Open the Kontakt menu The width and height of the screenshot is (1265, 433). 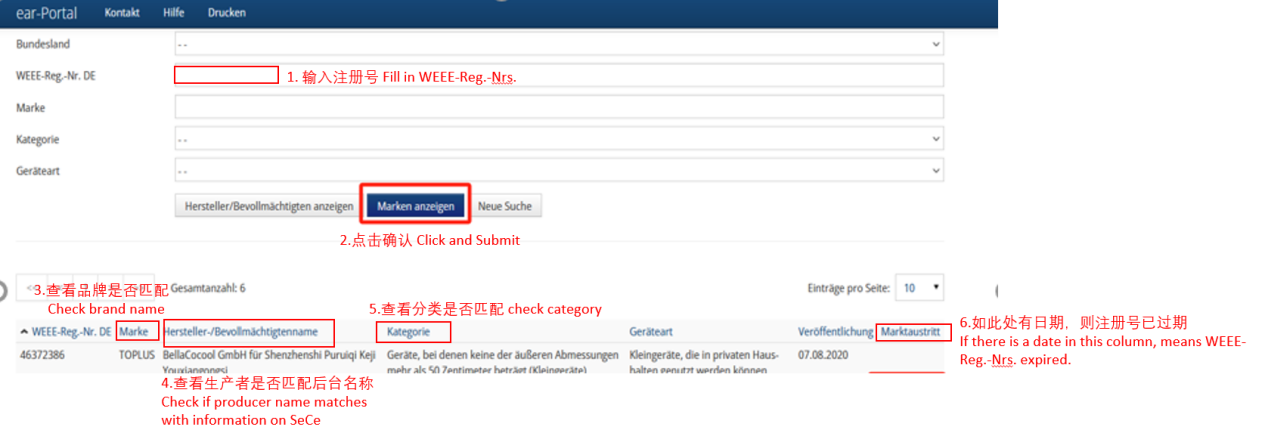tap(122, 13)
